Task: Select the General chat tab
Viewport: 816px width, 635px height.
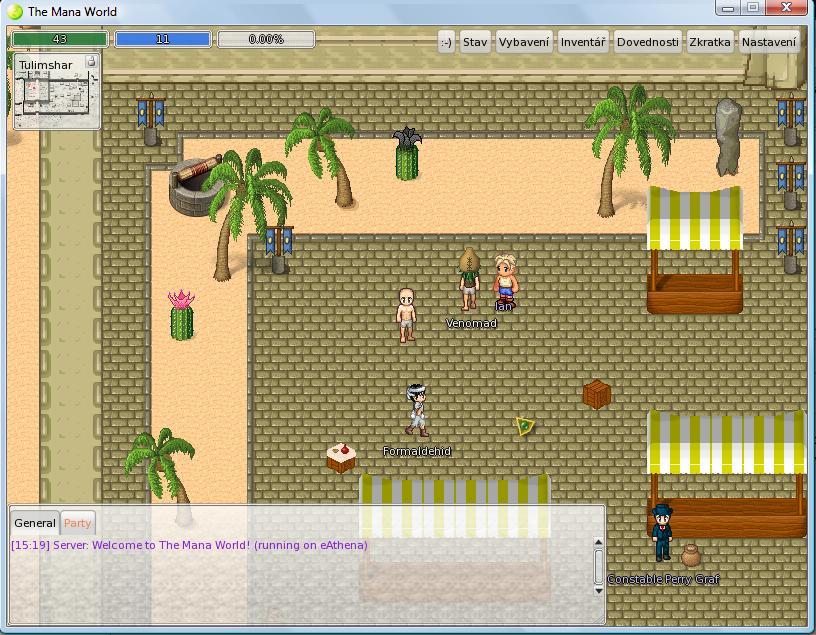Action: (35, 523)
